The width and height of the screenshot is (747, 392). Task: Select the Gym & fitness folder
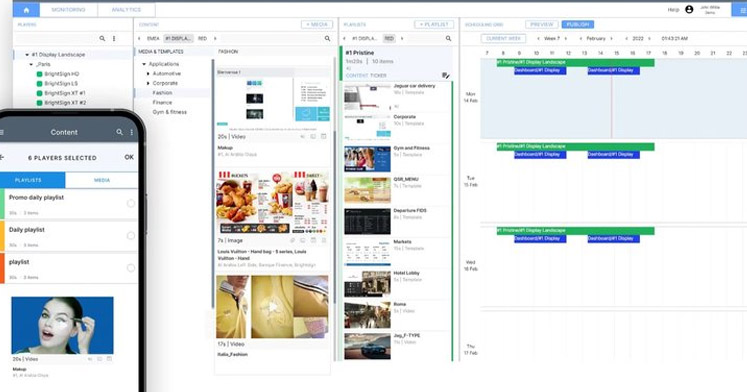[170, 112]
